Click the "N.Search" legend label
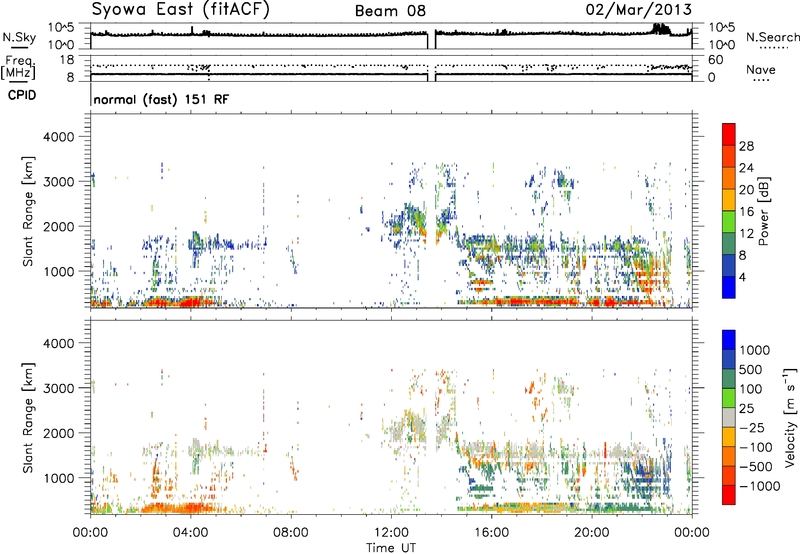Viewport: 800px width, 554px height. point(773,37)
